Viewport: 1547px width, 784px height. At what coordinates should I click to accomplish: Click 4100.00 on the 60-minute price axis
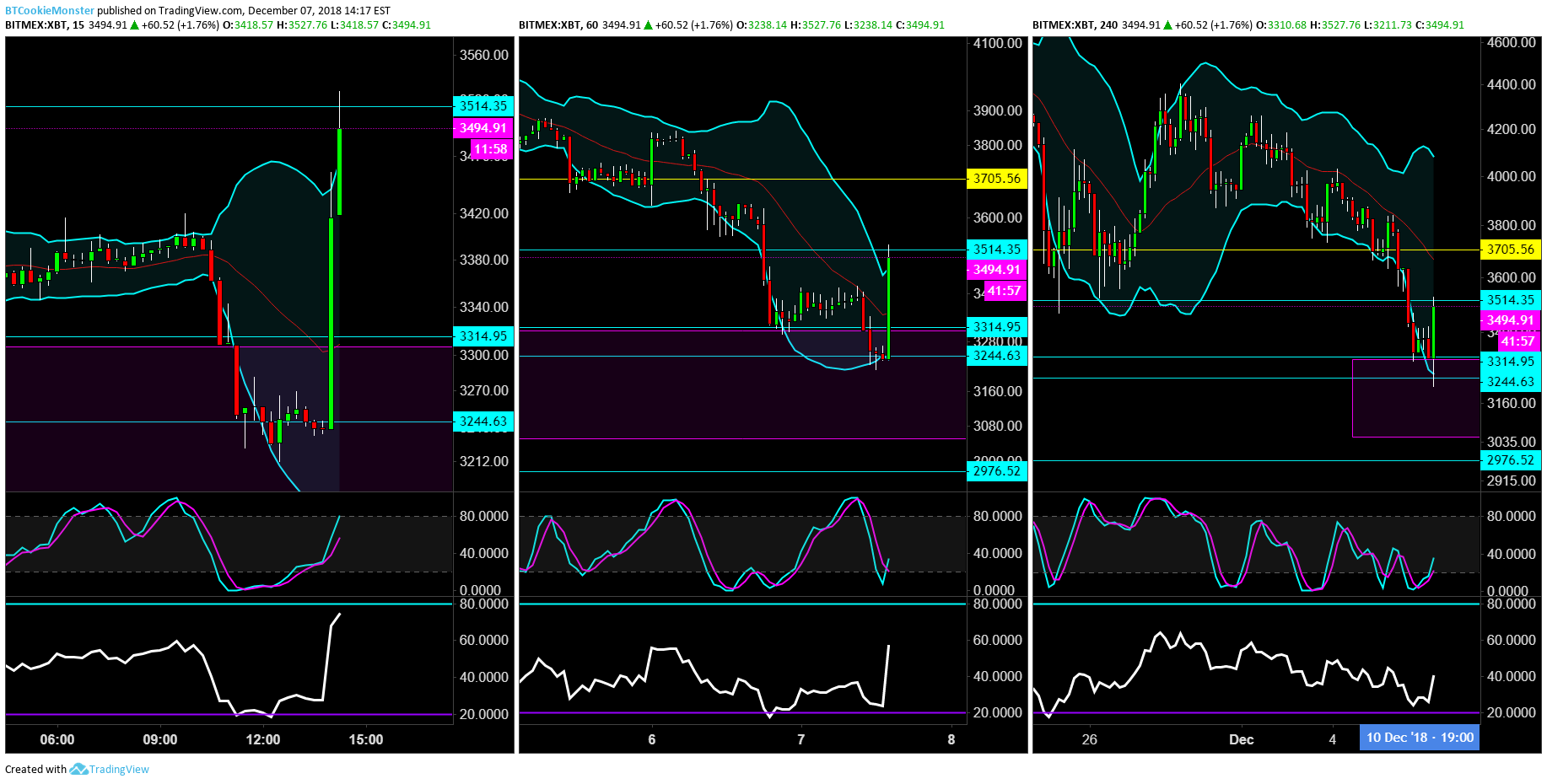pos(997,43)
